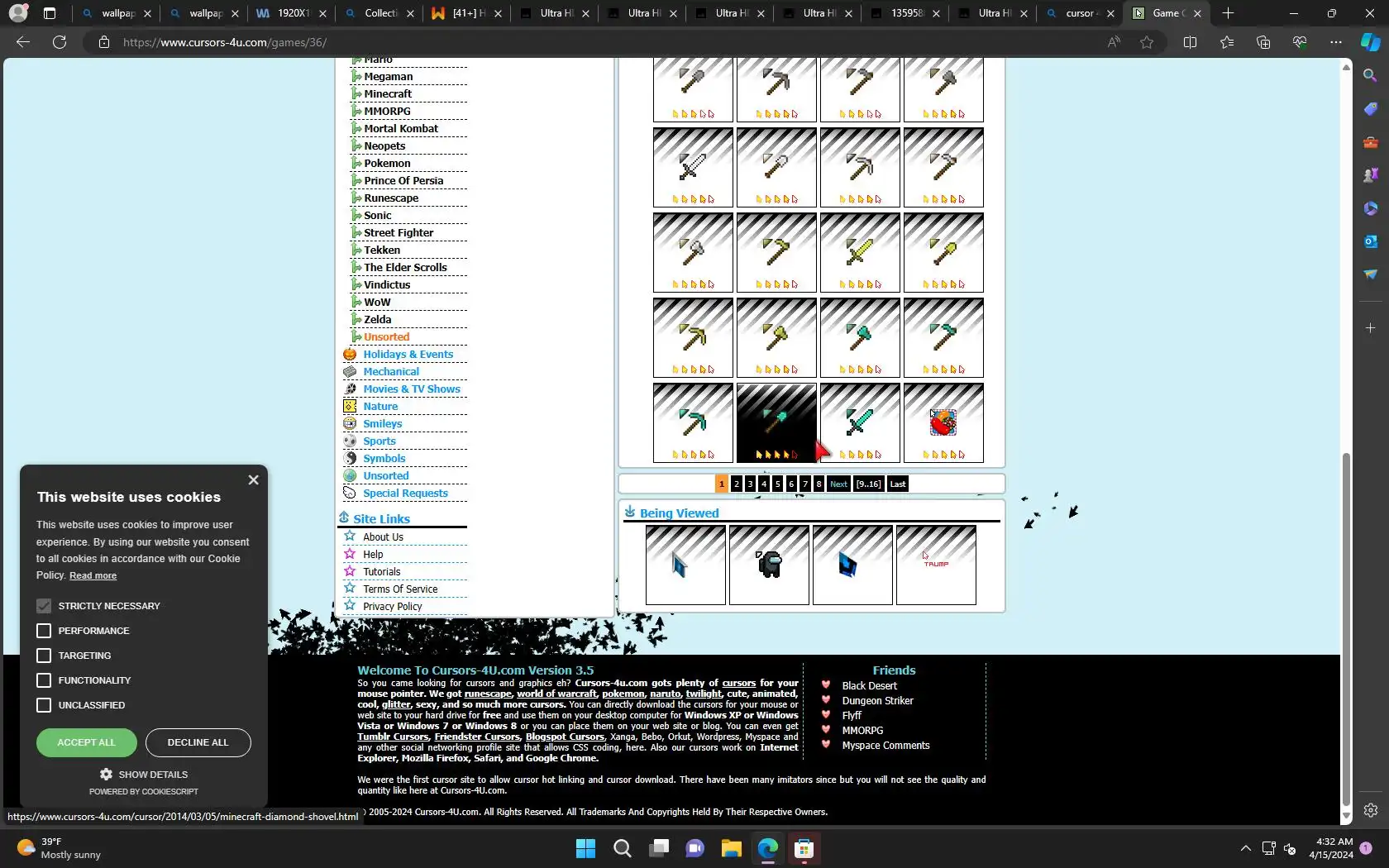Open the About Us site link
The width and height of the screenshot is (1389, 868).
(383, 537)
